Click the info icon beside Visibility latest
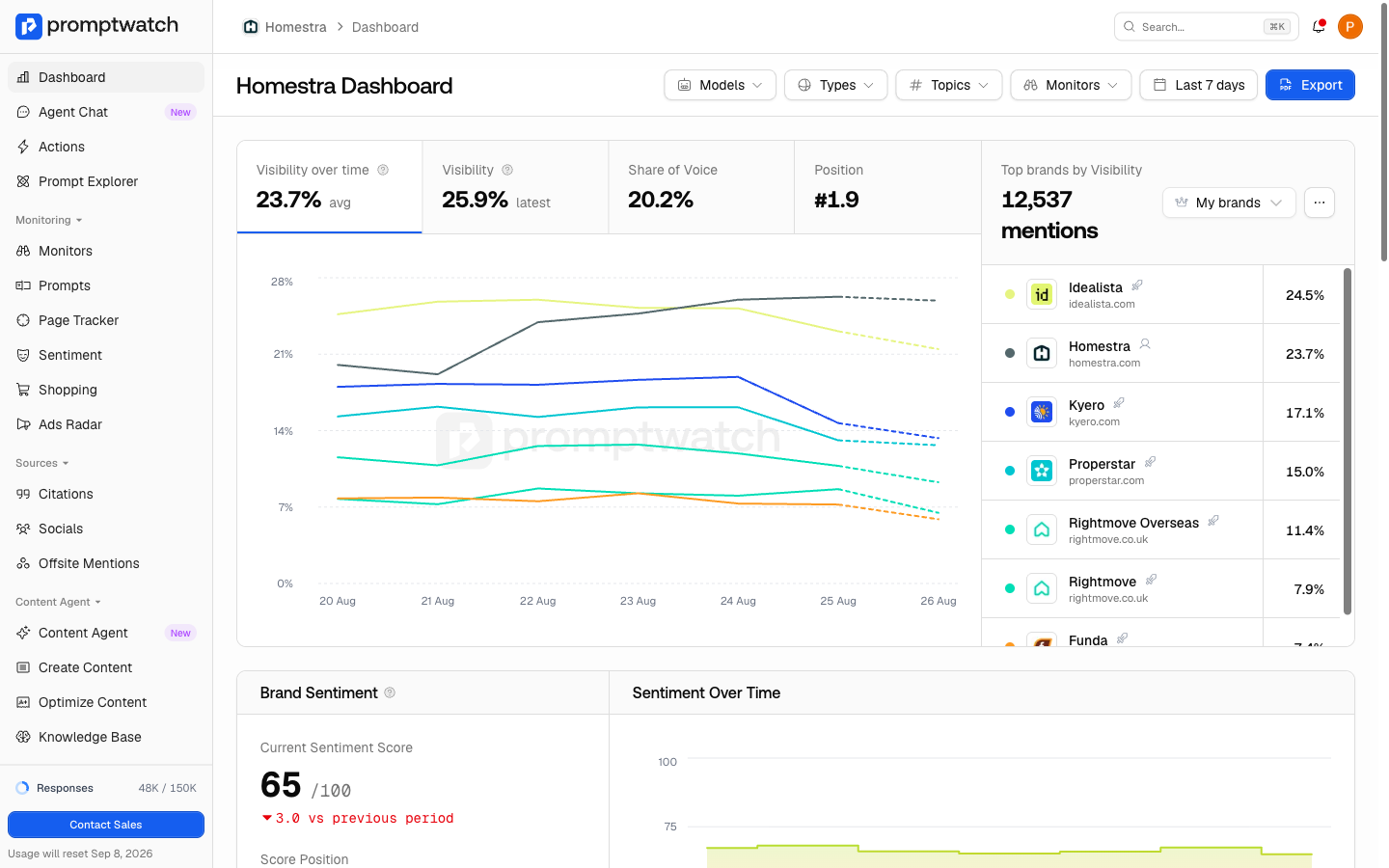Image resolution: width=1389 pixels, height=868 pixels. pyautogui.click(x=507, y=170)
